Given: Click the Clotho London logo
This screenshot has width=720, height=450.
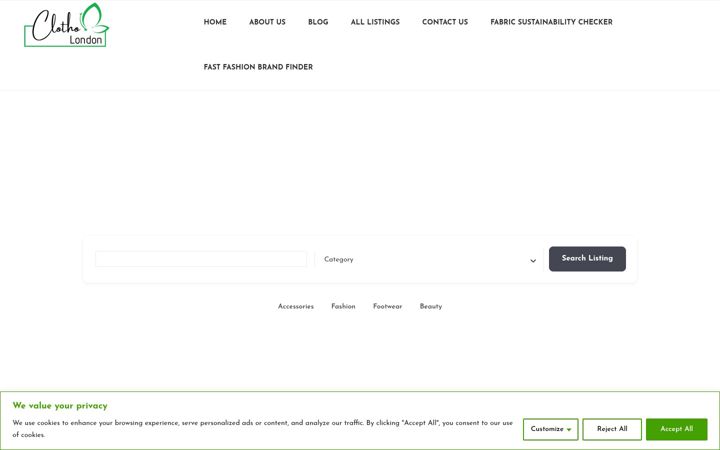Looking at the screenshot, I should pos(67,25).
